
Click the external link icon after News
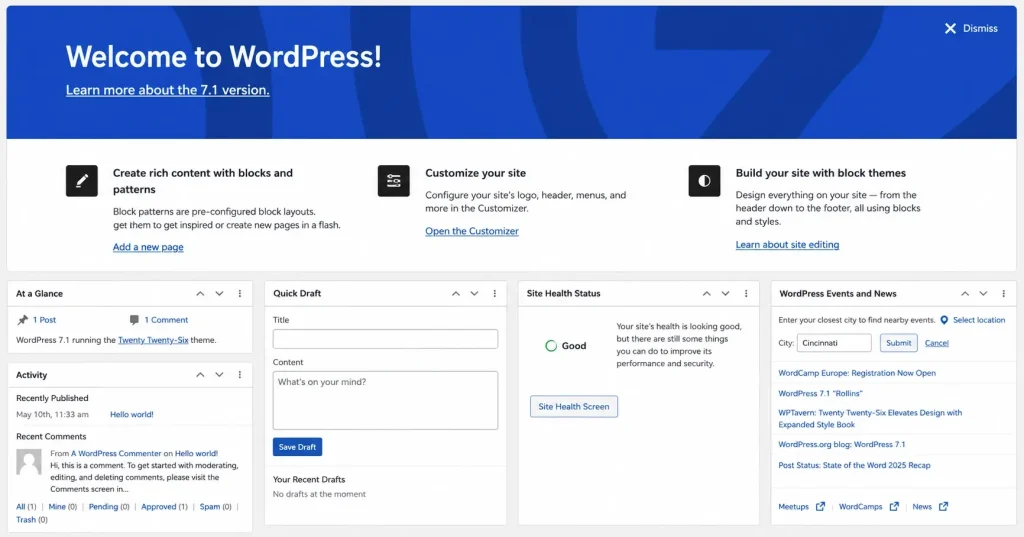coord(943,506)
